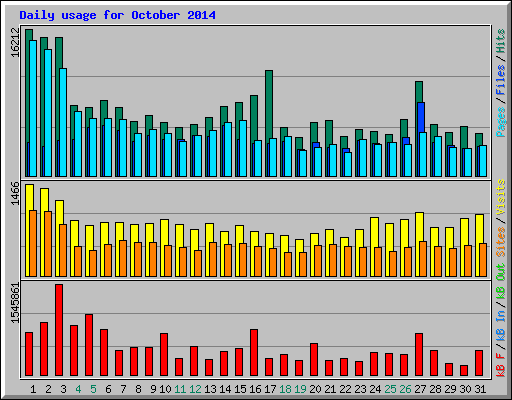The image size is (512, 400).
Task: Click weekend day 11 label
Action: [180, 389]
